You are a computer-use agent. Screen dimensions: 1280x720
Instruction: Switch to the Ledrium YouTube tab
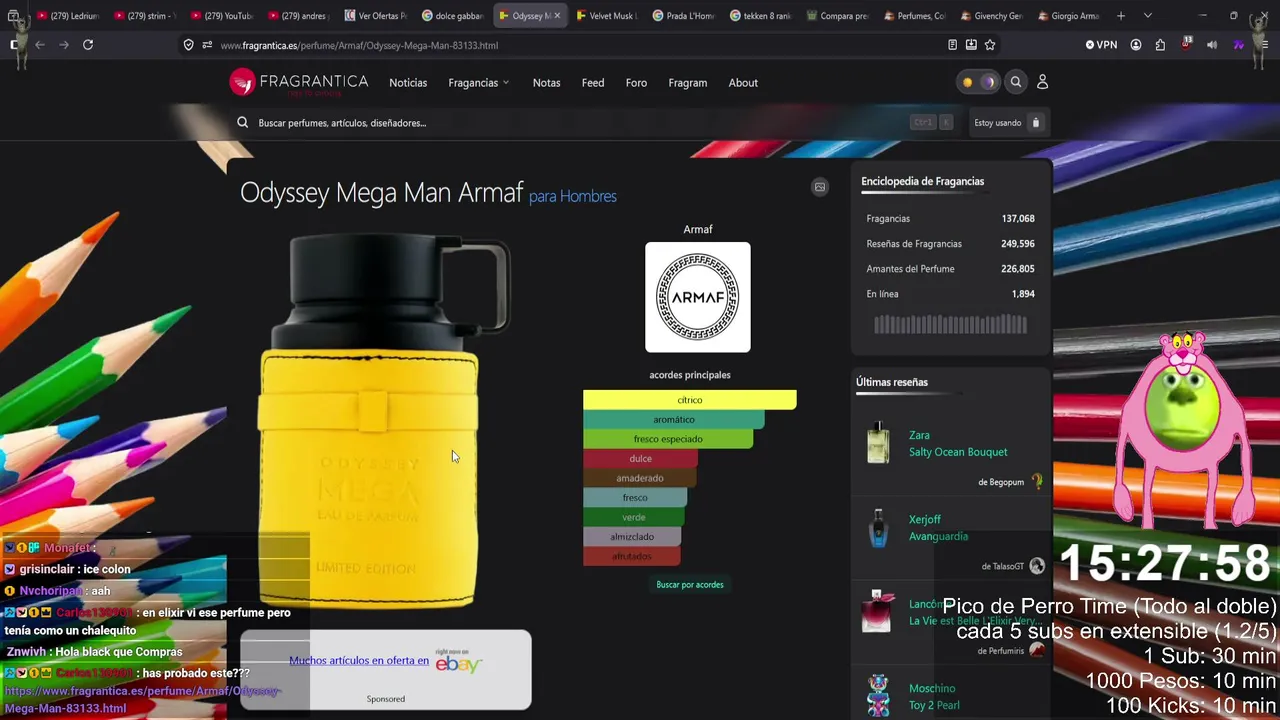click(68, 16)
